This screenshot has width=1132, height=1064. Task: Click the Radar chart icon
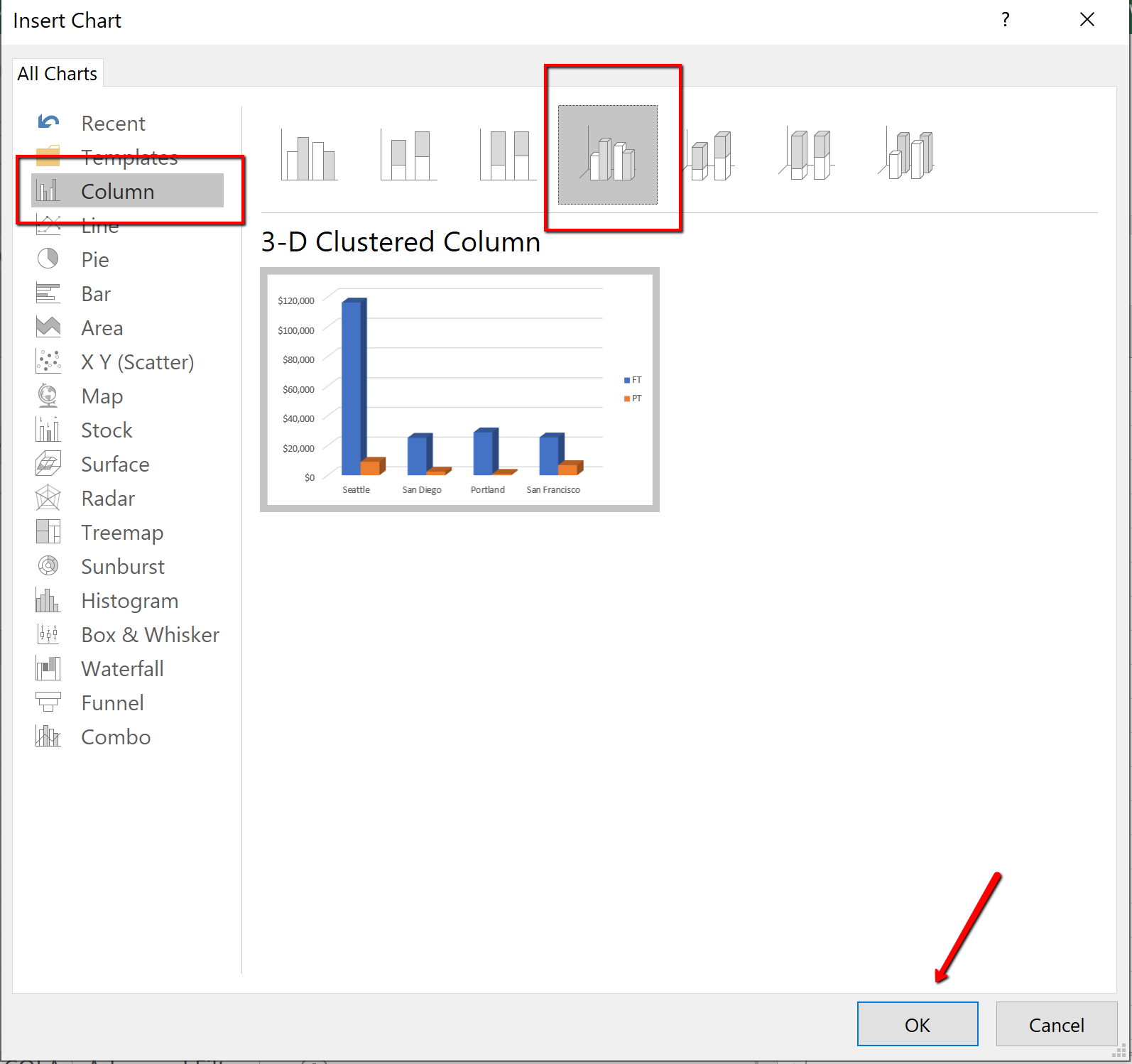click(48, 498)
